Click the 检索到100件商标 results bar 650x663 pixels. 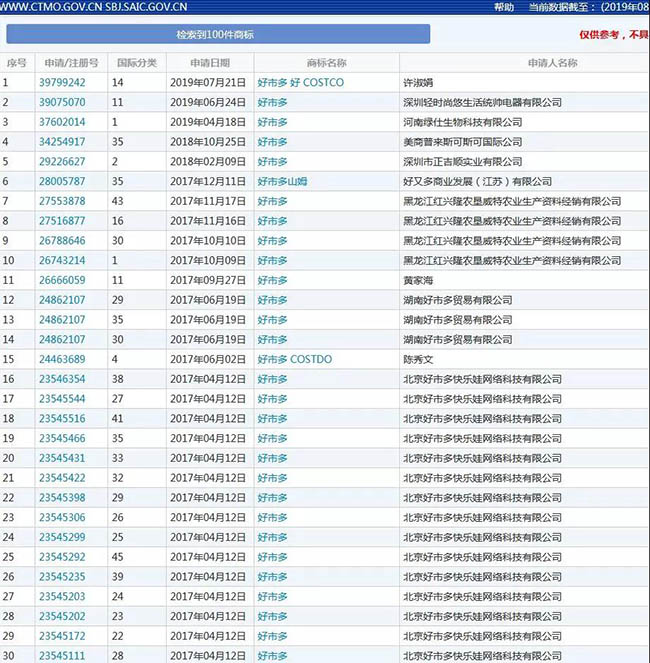point(217,35)
